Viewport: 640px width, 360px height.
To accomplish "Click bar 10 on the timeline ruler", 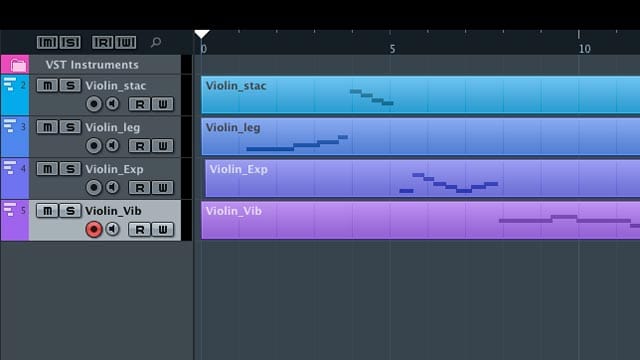I will click(x=584, y=49).
